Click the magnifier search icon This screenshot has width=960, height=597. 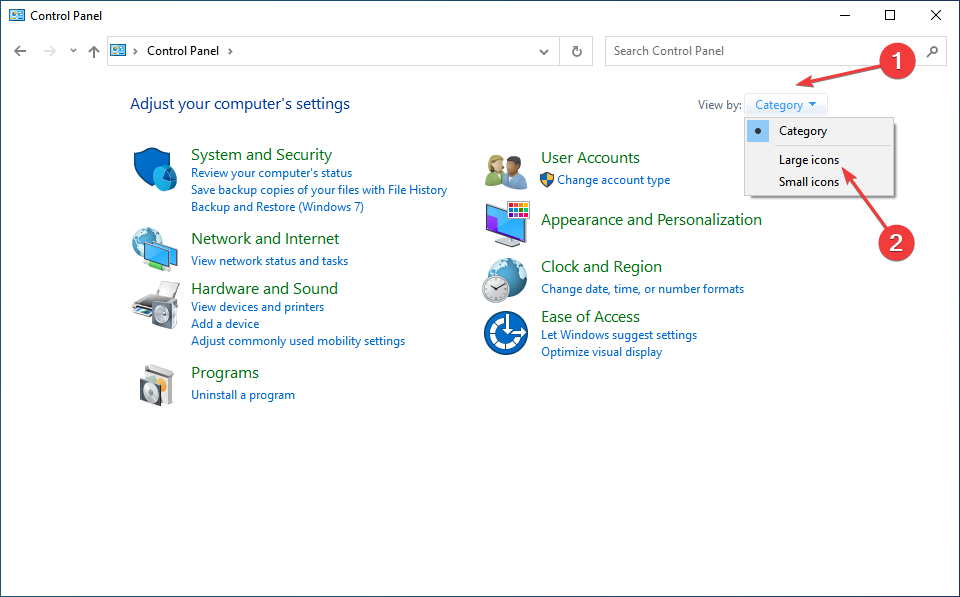[932, 51]
